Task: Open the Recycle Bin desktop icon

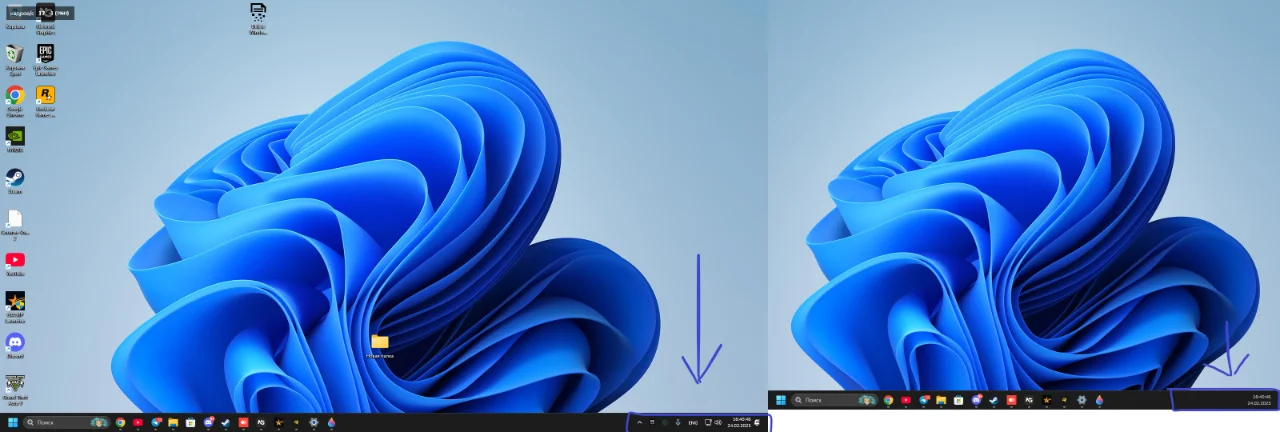Action: point(15,53)
